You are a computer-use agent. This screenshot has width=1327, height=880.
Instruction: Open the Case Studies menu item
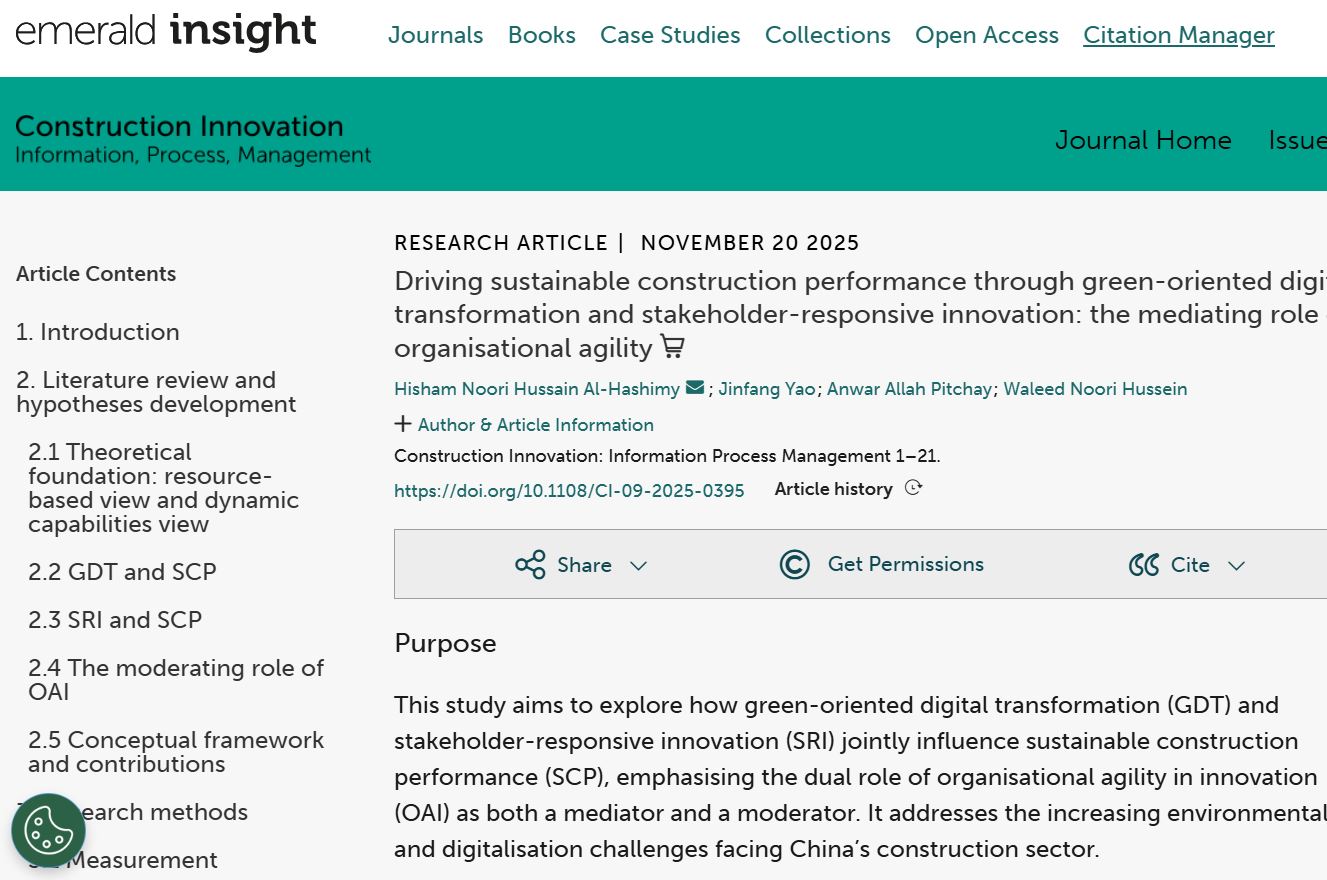point(670,35)
